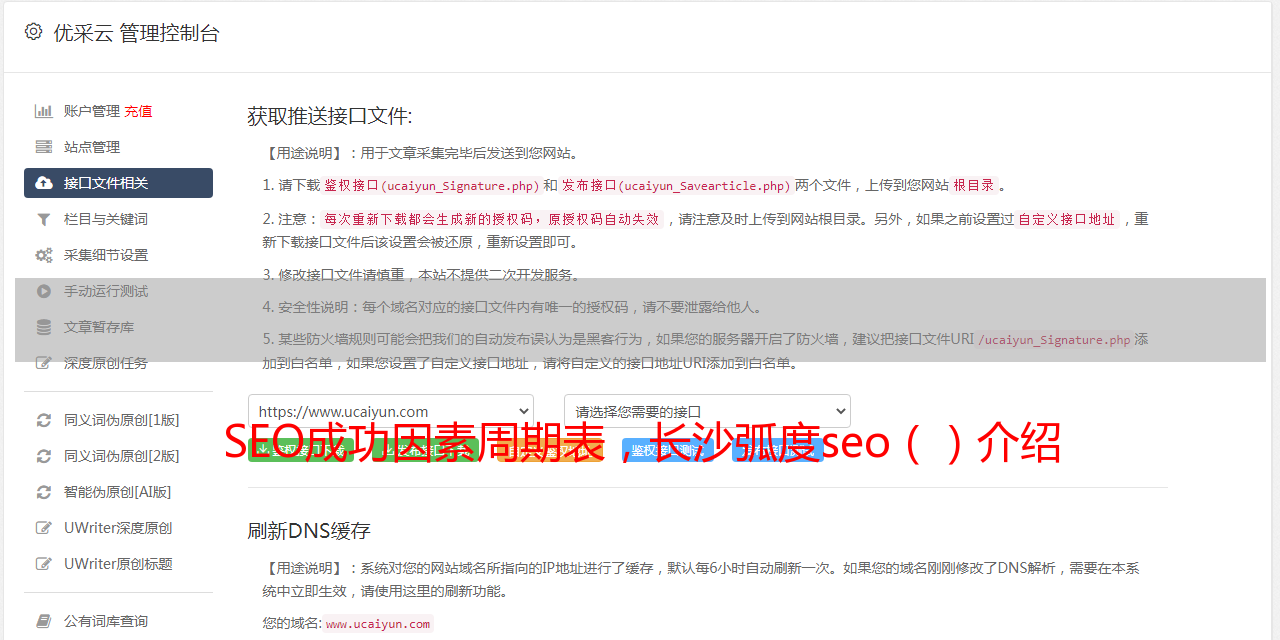The height and width of the screenshot is (640, 1280).
Task: Click the refresh icon beside 同义词伪原创[1版]
Action: point(44,420)
